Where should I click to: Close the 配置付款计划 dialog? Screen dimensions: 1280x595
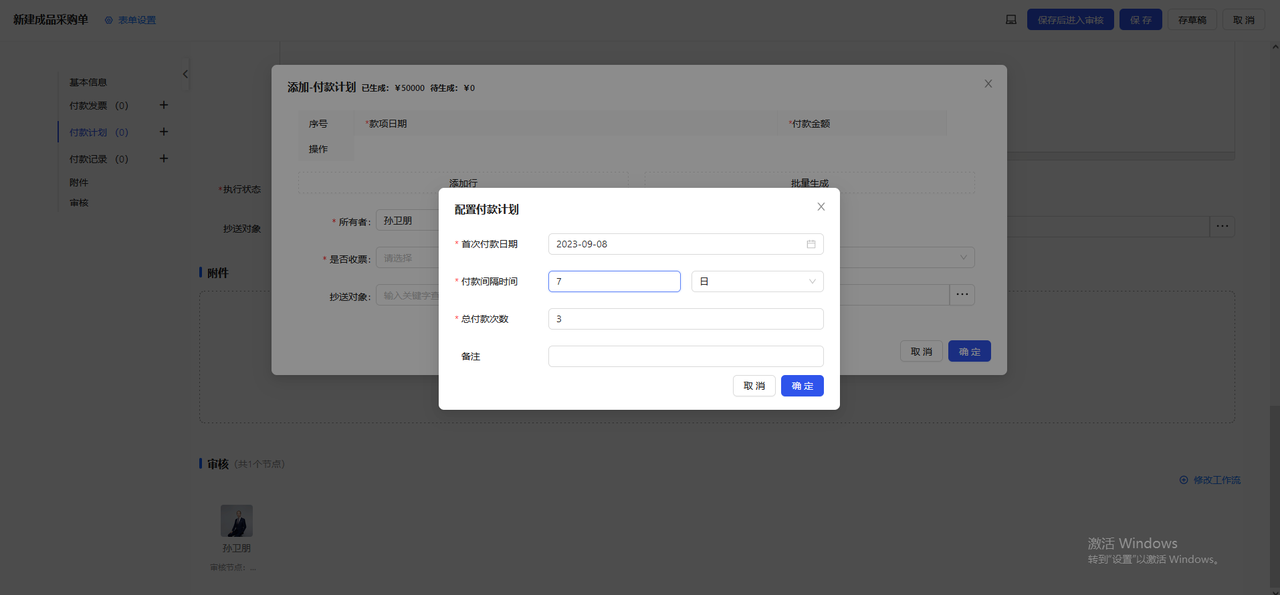tap(821, 207)
